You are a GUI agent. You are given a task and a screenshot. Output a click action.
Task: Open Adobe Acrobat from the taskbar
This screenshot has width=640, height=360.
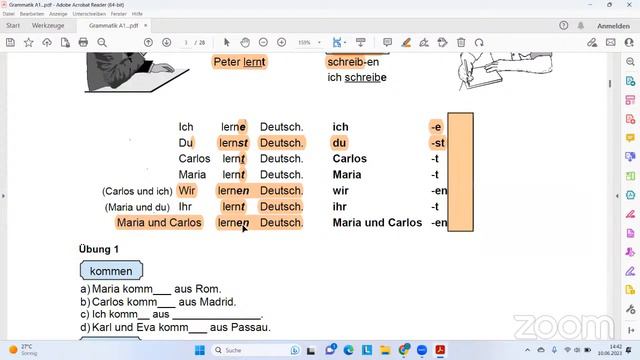440,350
